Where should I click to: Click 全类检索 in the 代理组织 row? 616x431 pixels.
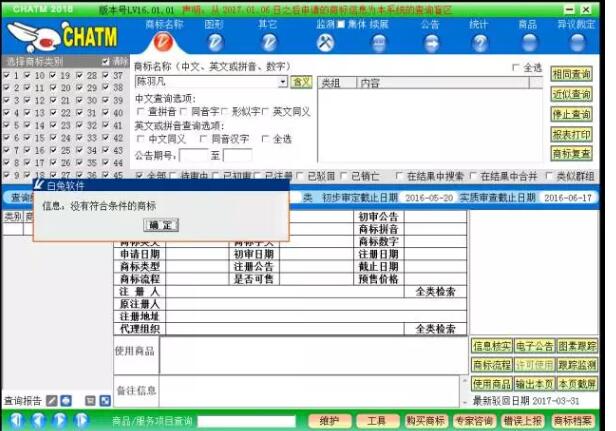point(435,329)
